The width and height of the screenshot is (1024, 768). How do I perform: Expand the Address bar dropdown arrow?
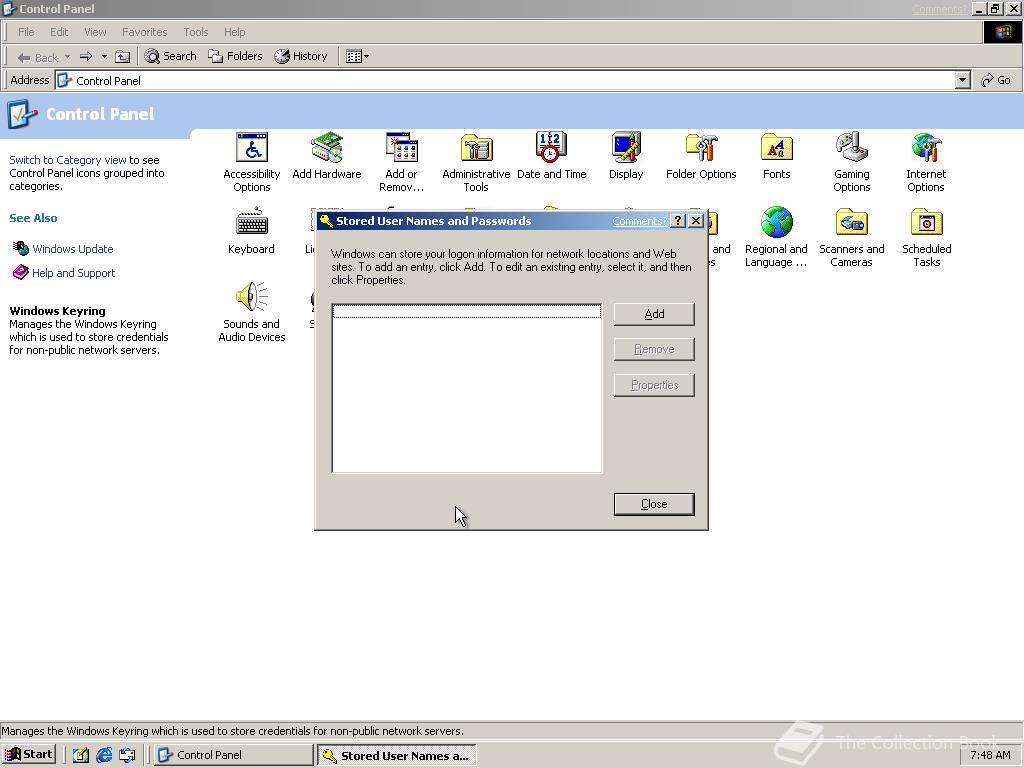pos(962,80)
